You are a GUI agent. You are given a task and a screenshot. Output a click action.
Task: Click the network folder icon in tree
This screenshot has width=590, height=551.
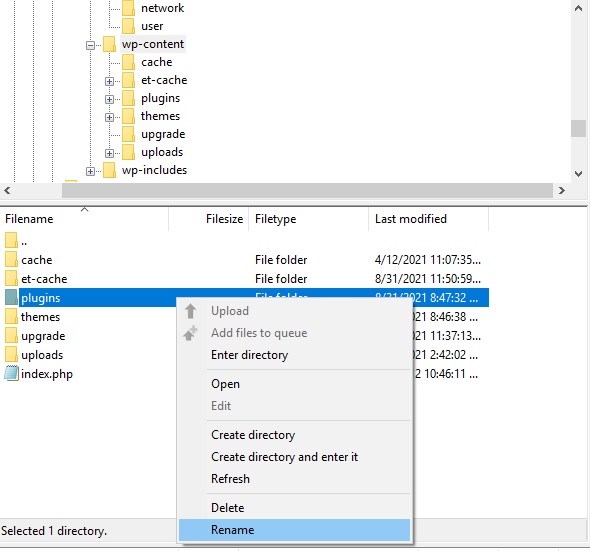[x=128, y=8]
